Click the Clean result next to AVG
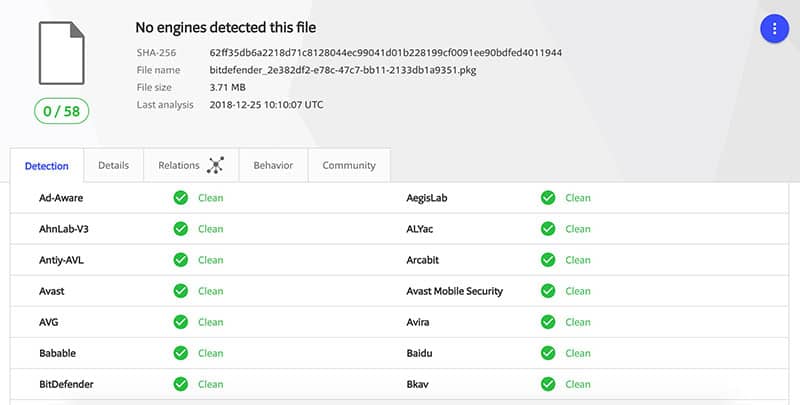Image resolution: width=800 pixels, height=405 pixels. click(x=211, y=322)
